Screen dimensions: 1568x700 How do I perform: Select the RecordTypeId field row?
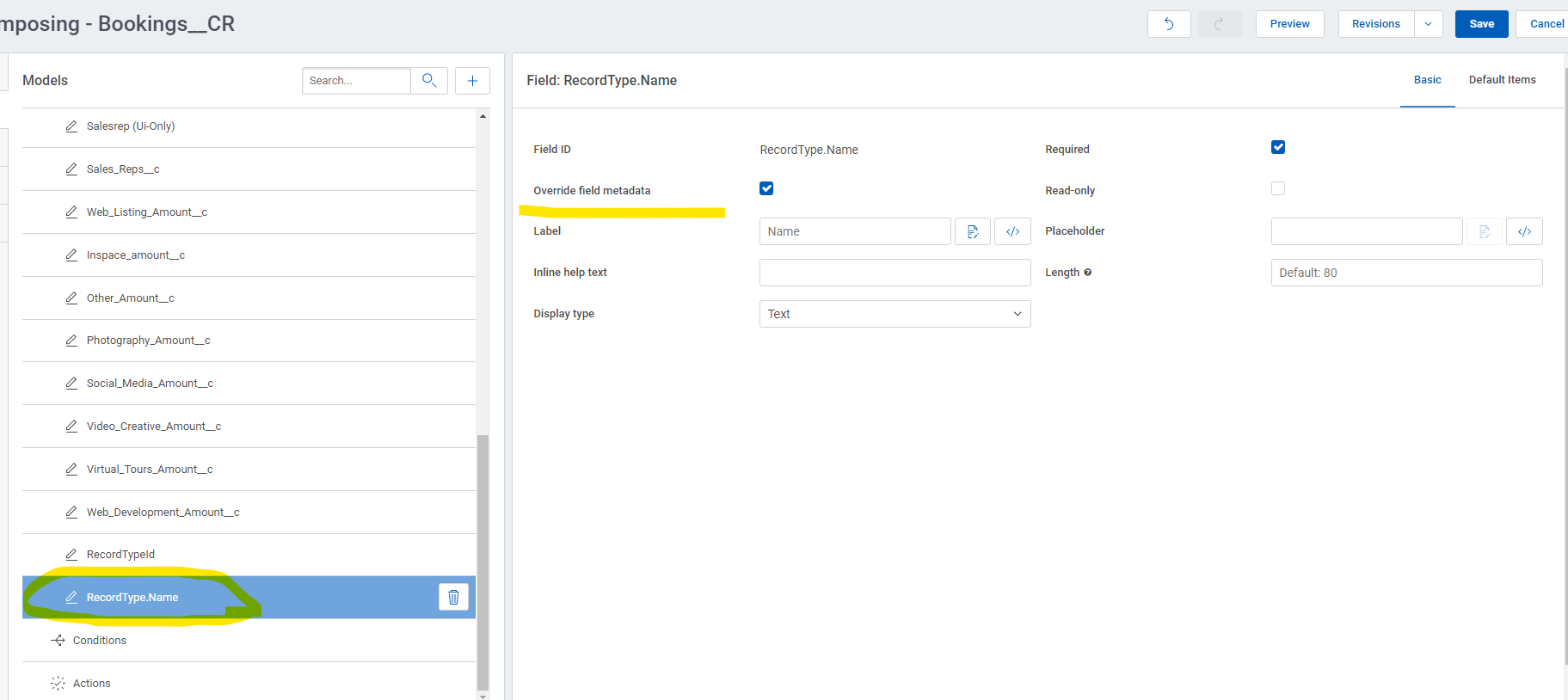tap(249, 555)
